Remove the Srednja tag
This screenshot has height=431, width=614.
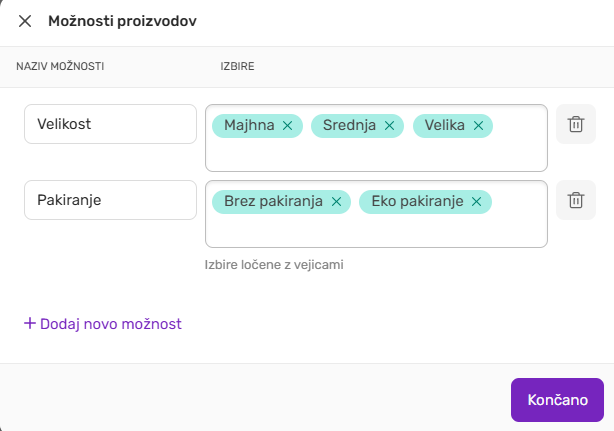coord(389,126)
